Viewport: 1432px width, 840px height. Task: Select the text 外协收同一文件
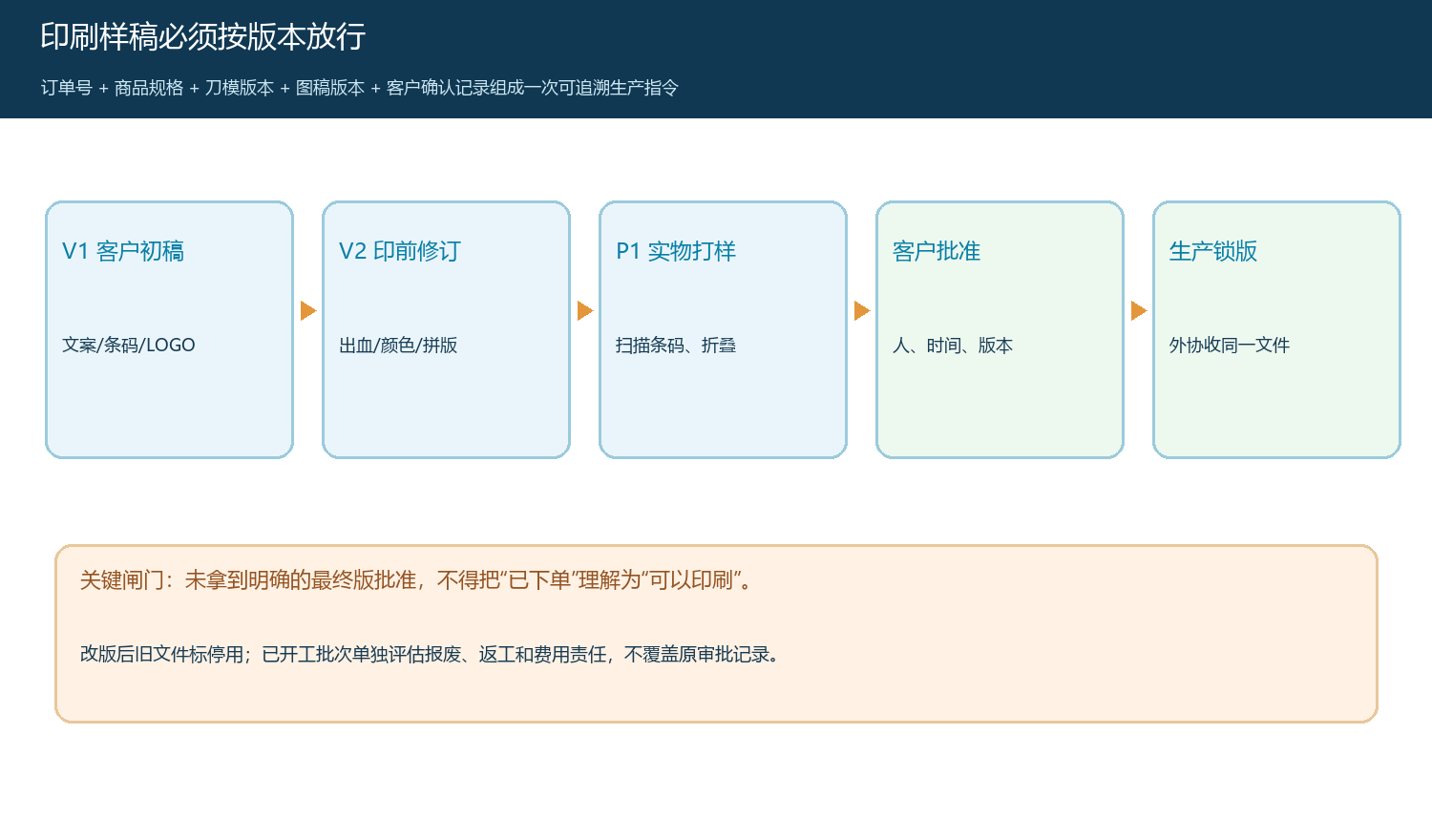pyautogui.click(x=1230, y=345)
